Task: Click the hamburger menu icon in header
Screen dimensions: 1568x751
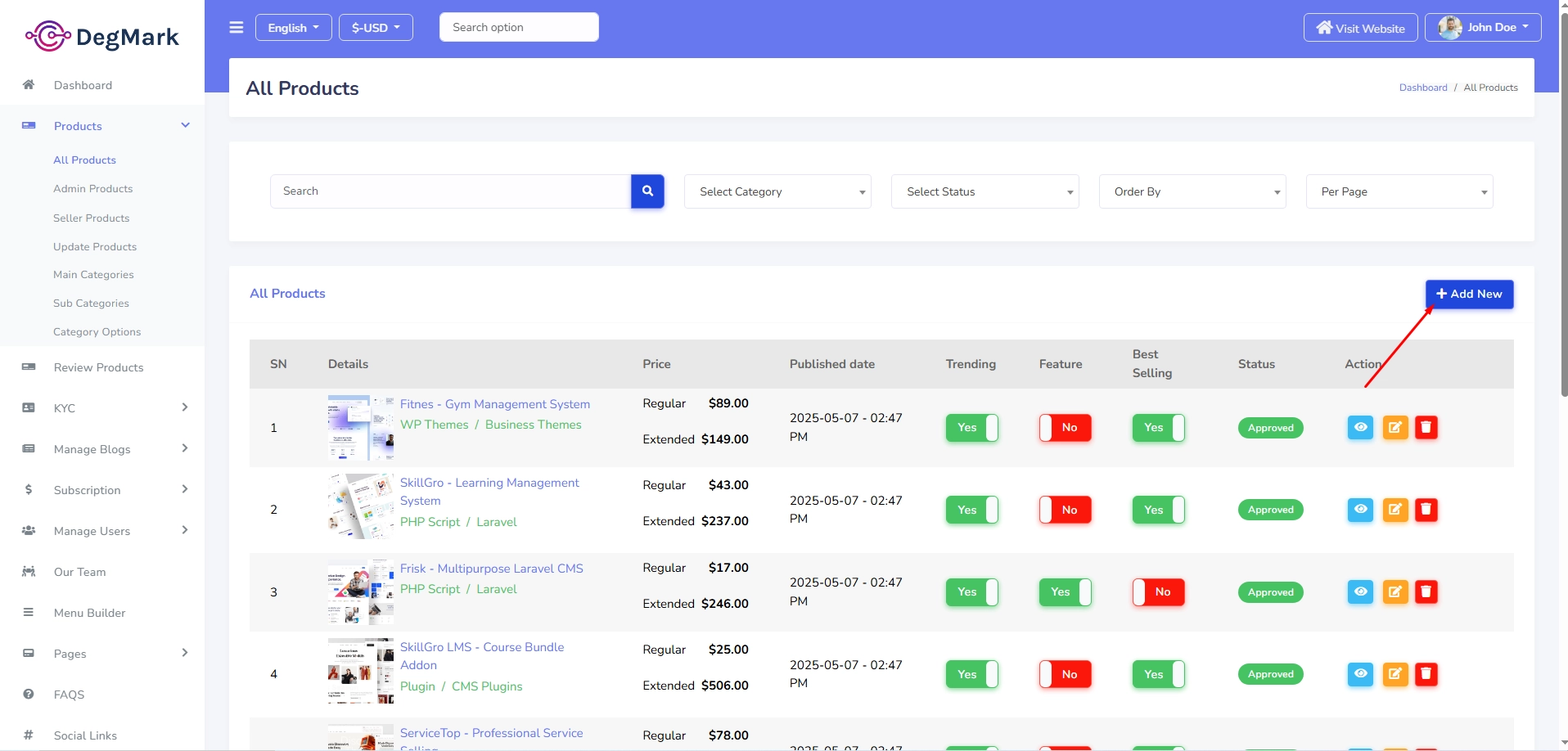Action: [237, 27]
